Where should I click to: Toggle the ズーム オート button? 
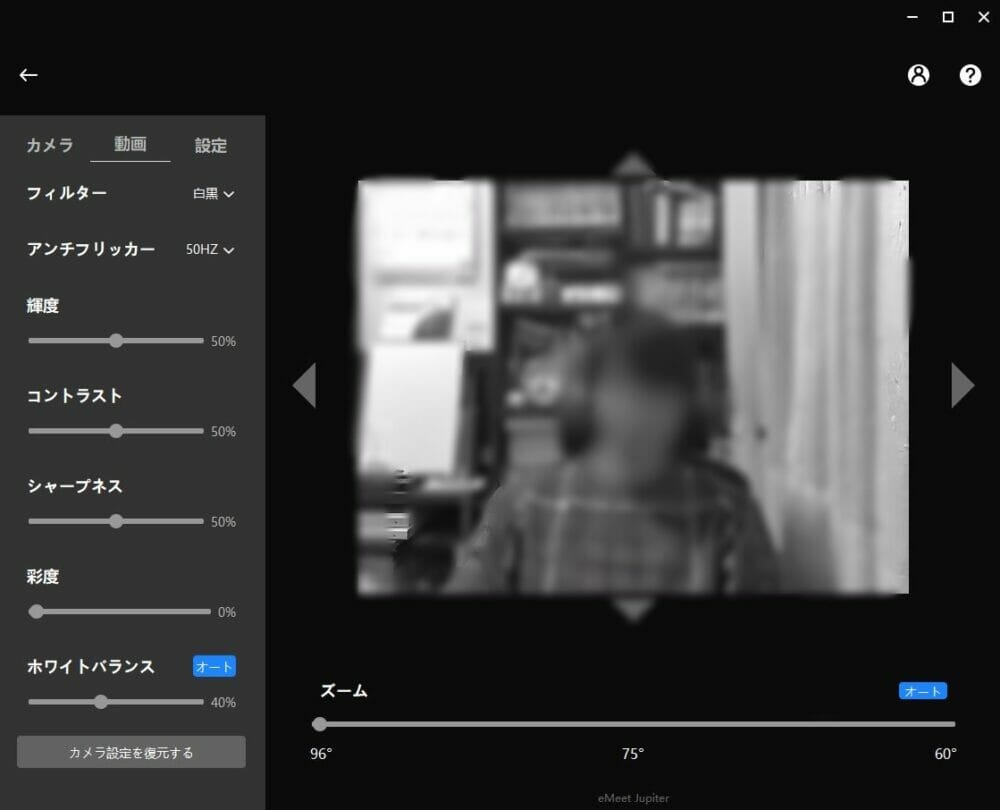tap(922, 691)
